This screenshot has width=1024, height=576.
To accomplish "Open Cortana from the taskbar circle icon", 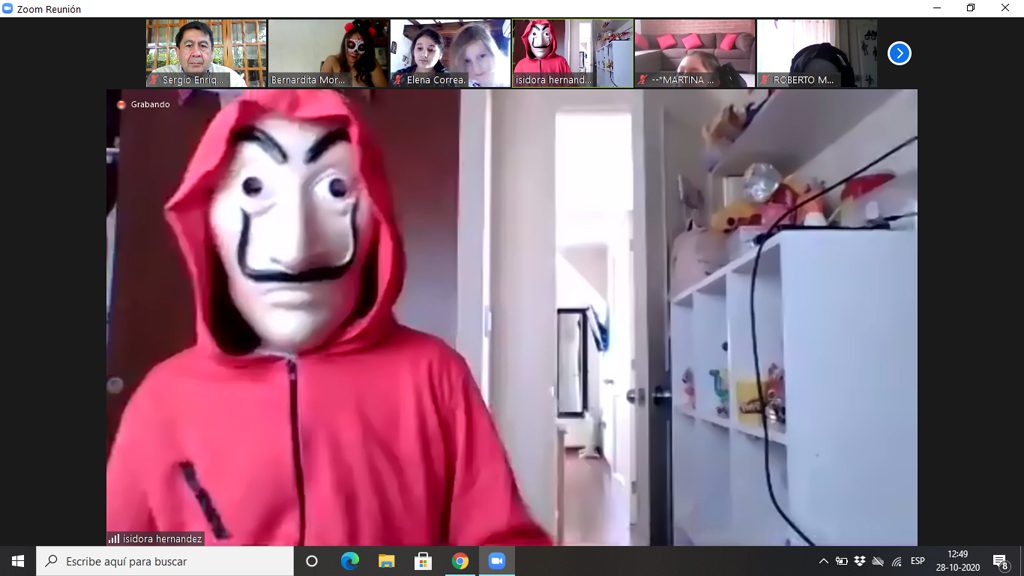I will [x=311, y=561].
